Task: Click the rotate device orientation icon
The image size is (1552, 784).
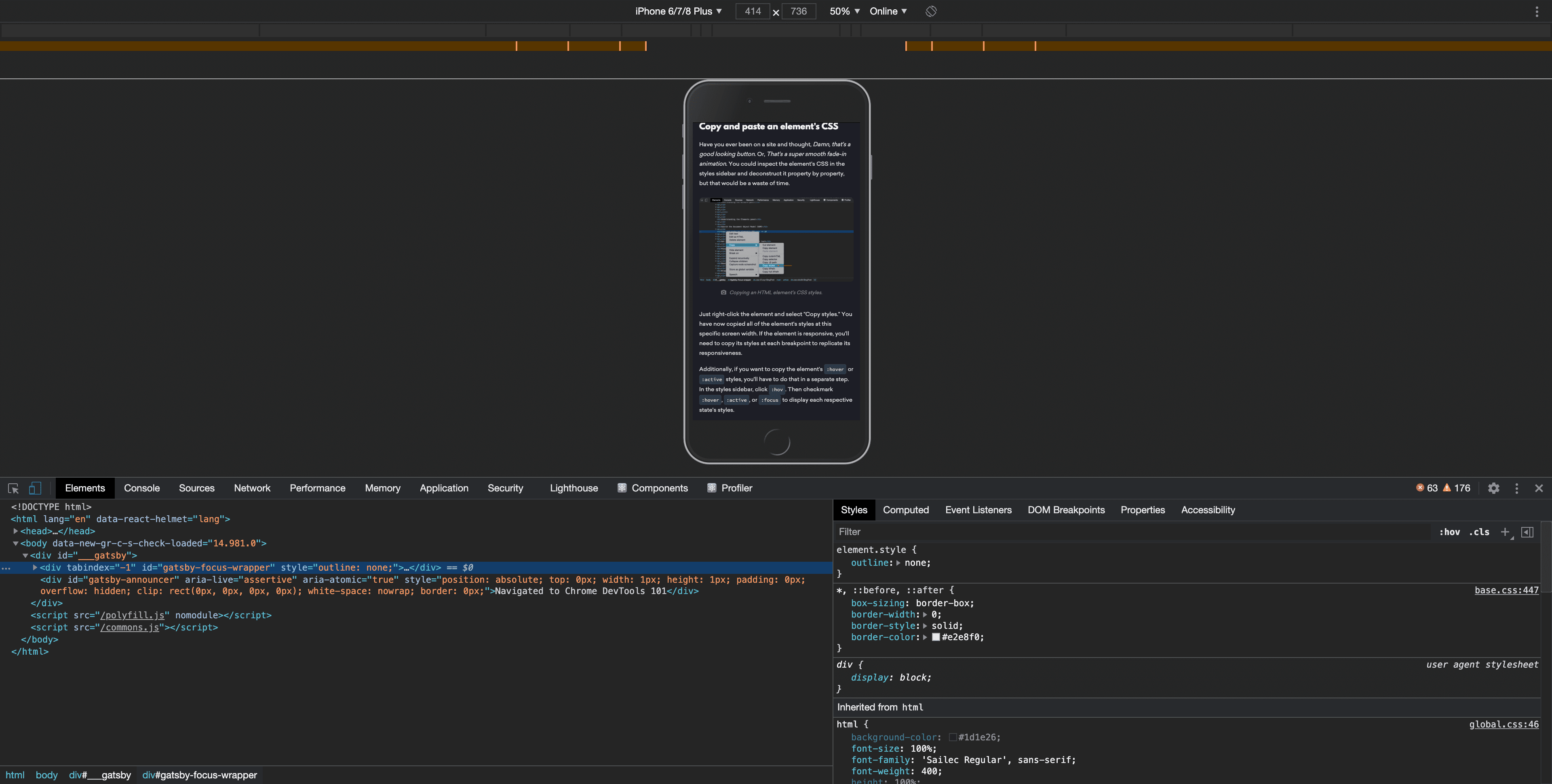Action: [x=931, y=11]
